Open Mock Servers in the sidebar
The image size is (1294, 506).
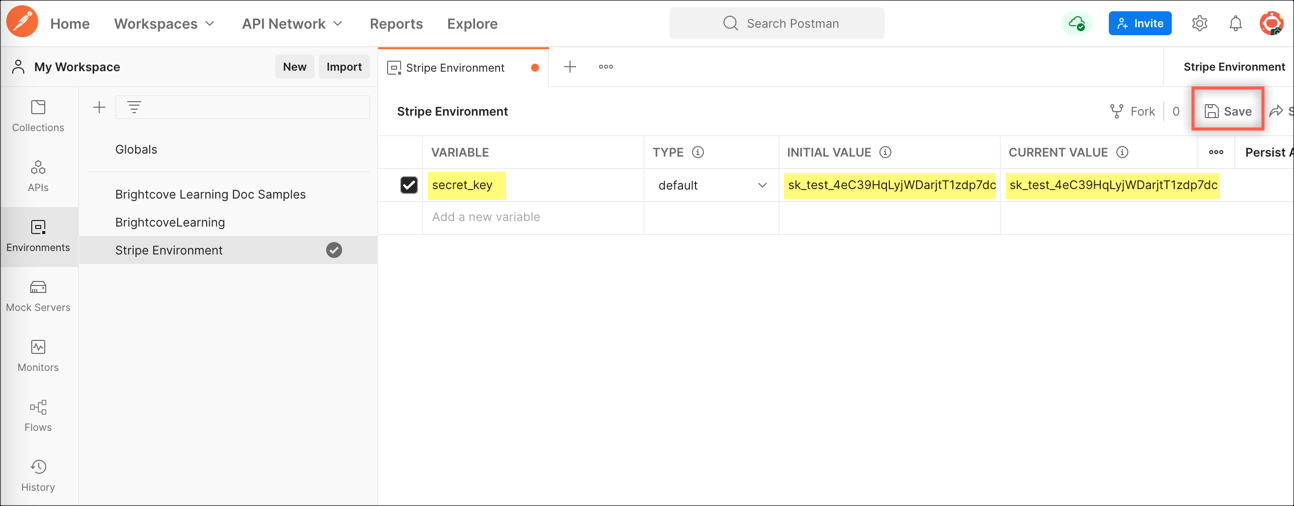coord(38,296)
